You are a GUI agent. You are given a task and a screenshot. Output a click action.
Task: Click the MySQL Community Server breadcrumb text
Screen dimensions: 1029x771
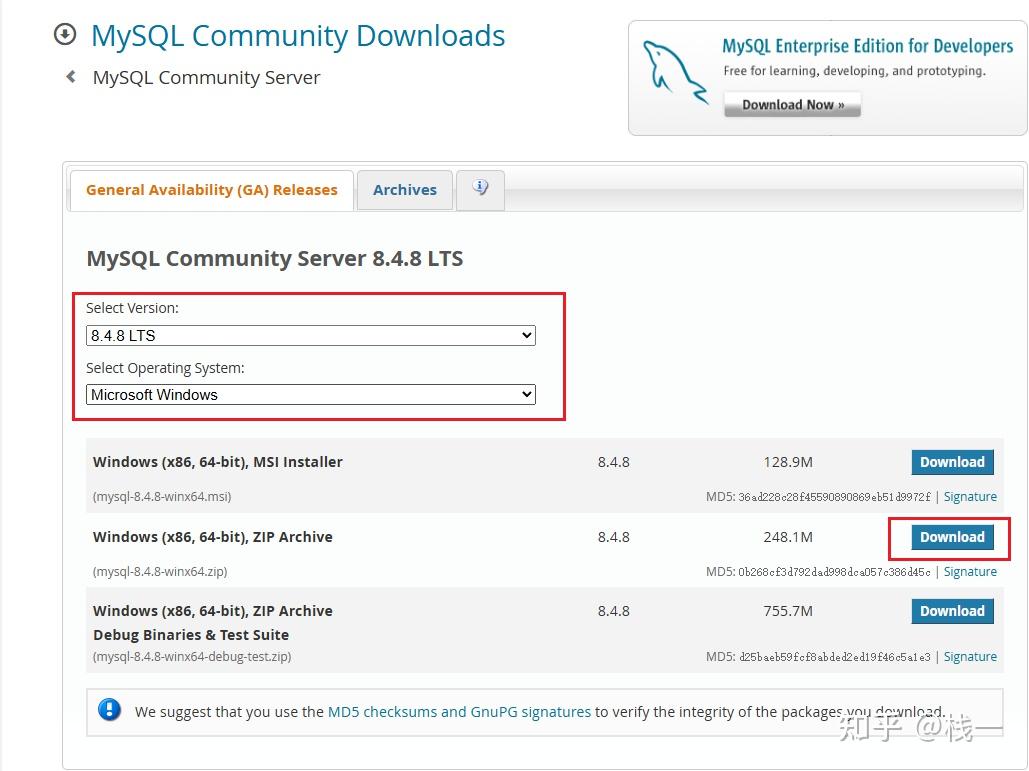206,77
